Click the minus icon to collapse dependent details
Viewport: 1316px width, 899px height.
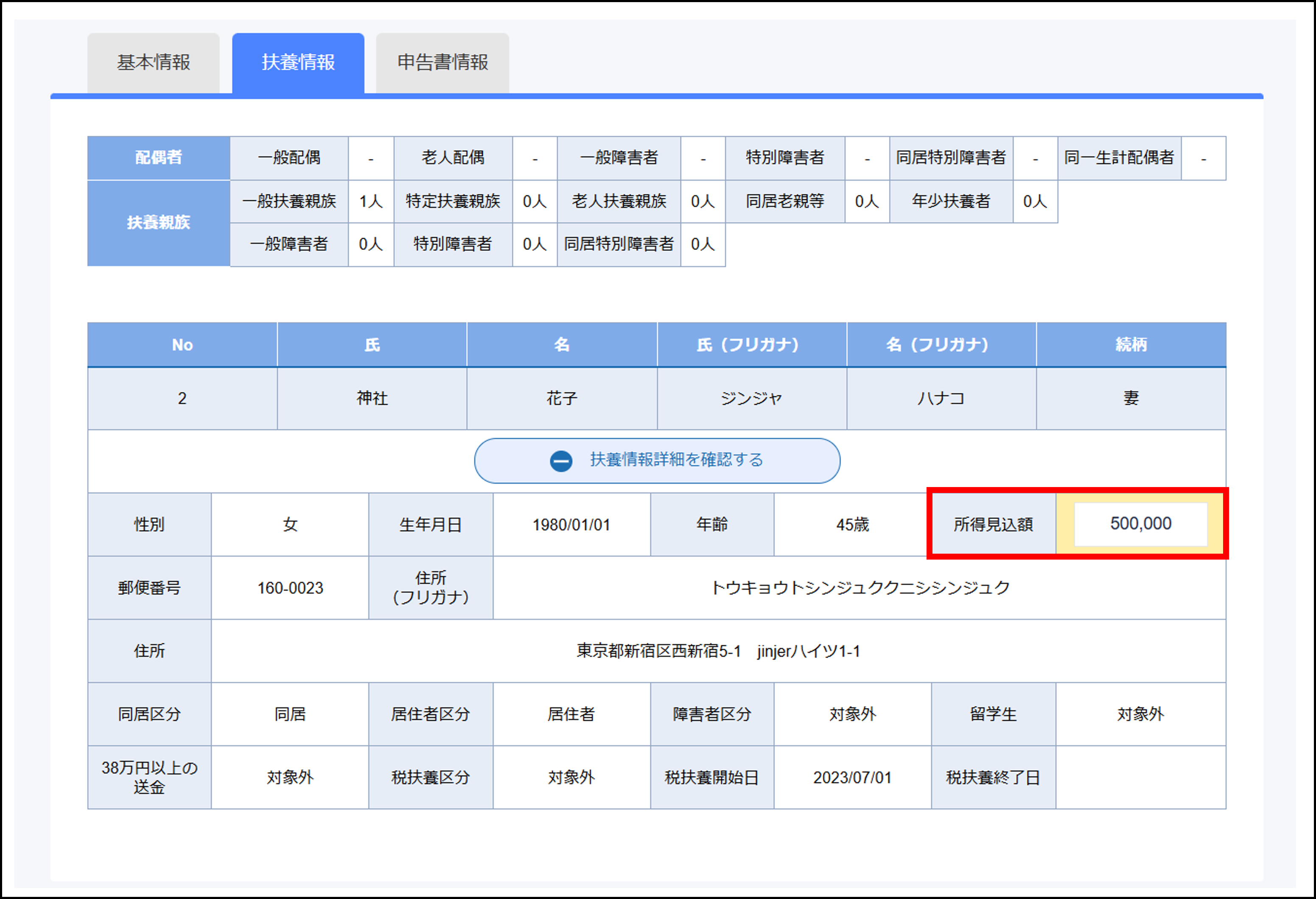[560, 460]
